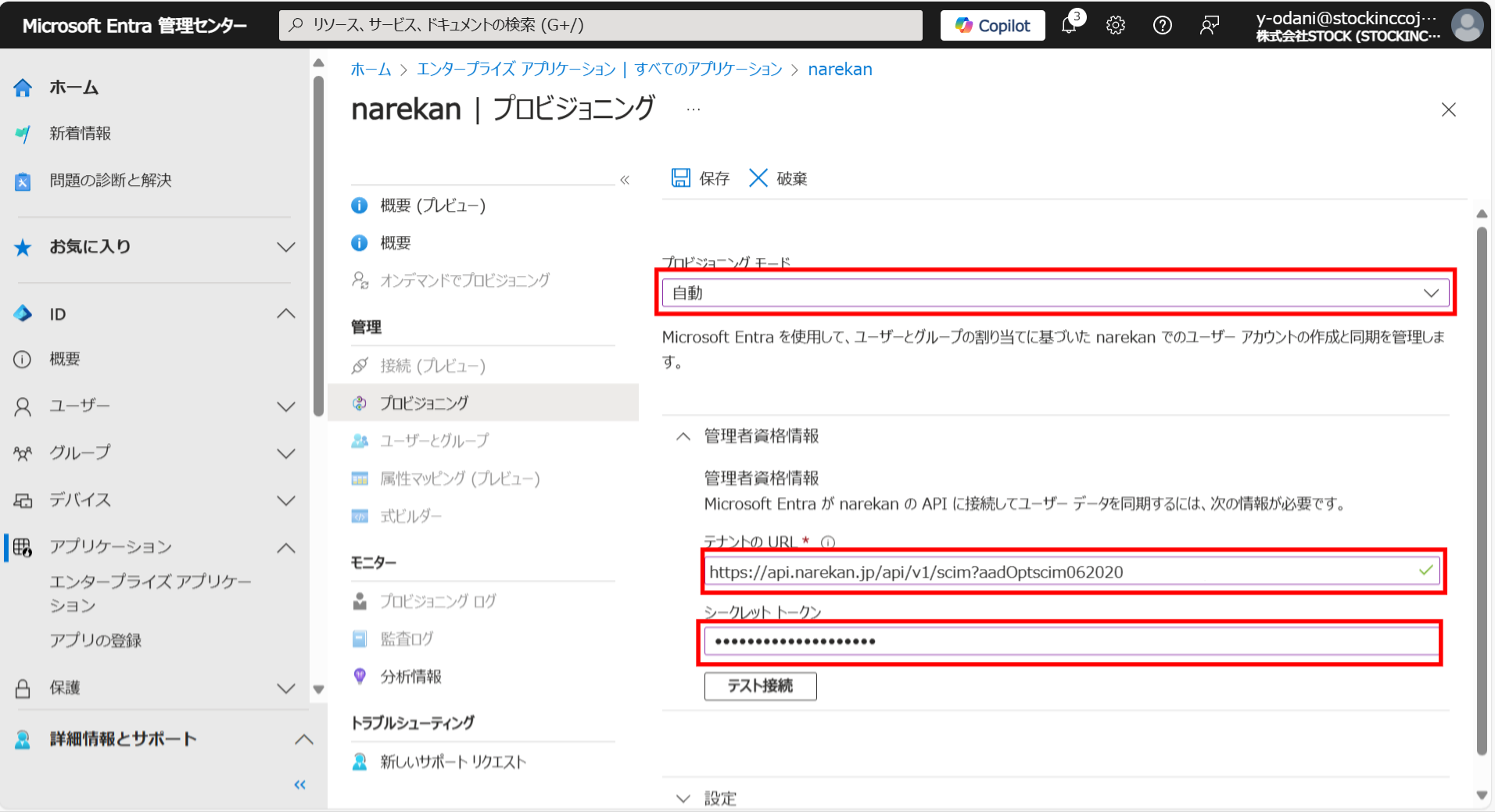Click the グループ people icon in sidebar
This screenshot has height=812, width=1502.
23,453
